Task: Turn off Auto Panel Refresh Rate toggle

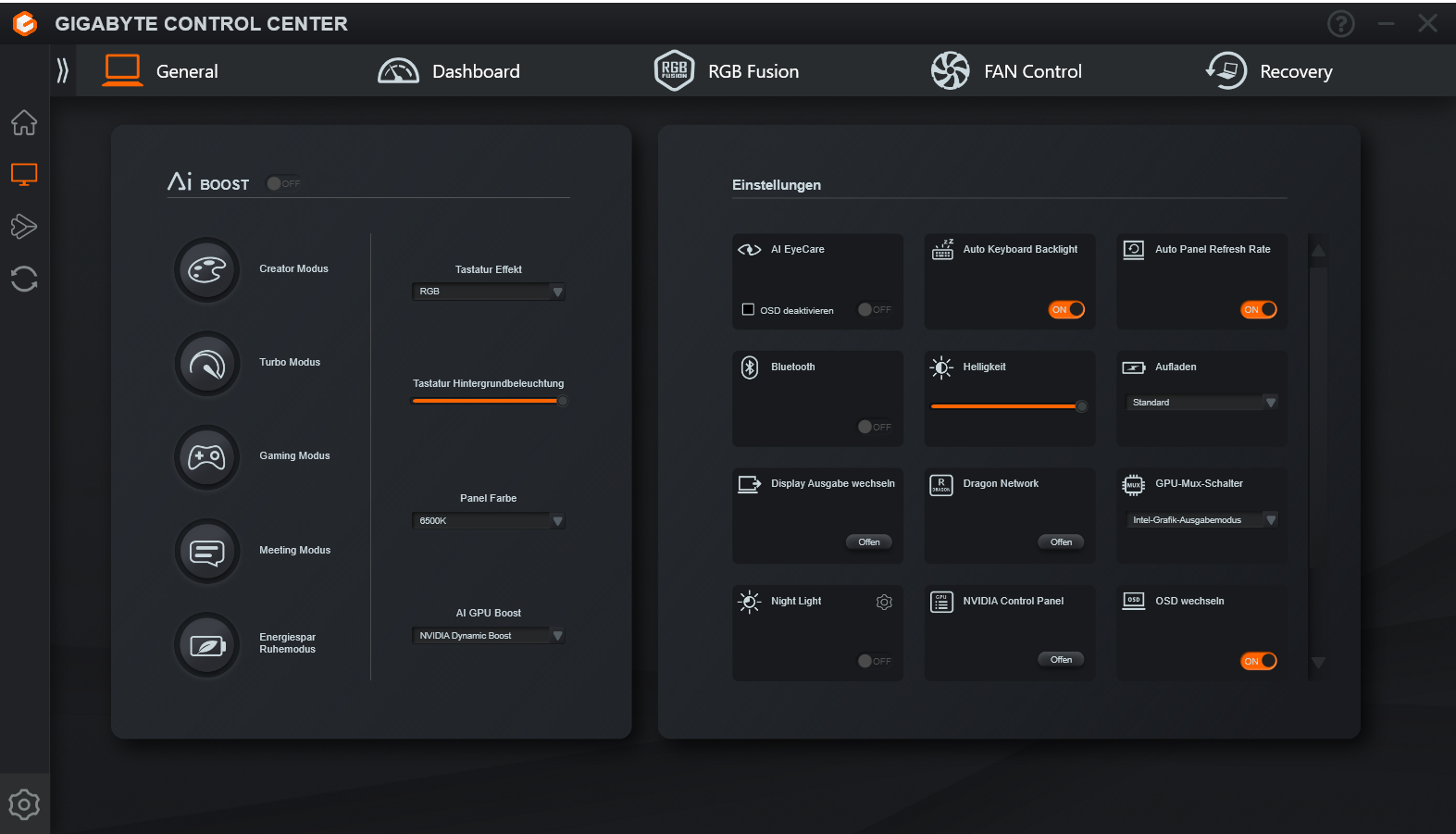Action: pyautogui.click(x=1259, y=309)
